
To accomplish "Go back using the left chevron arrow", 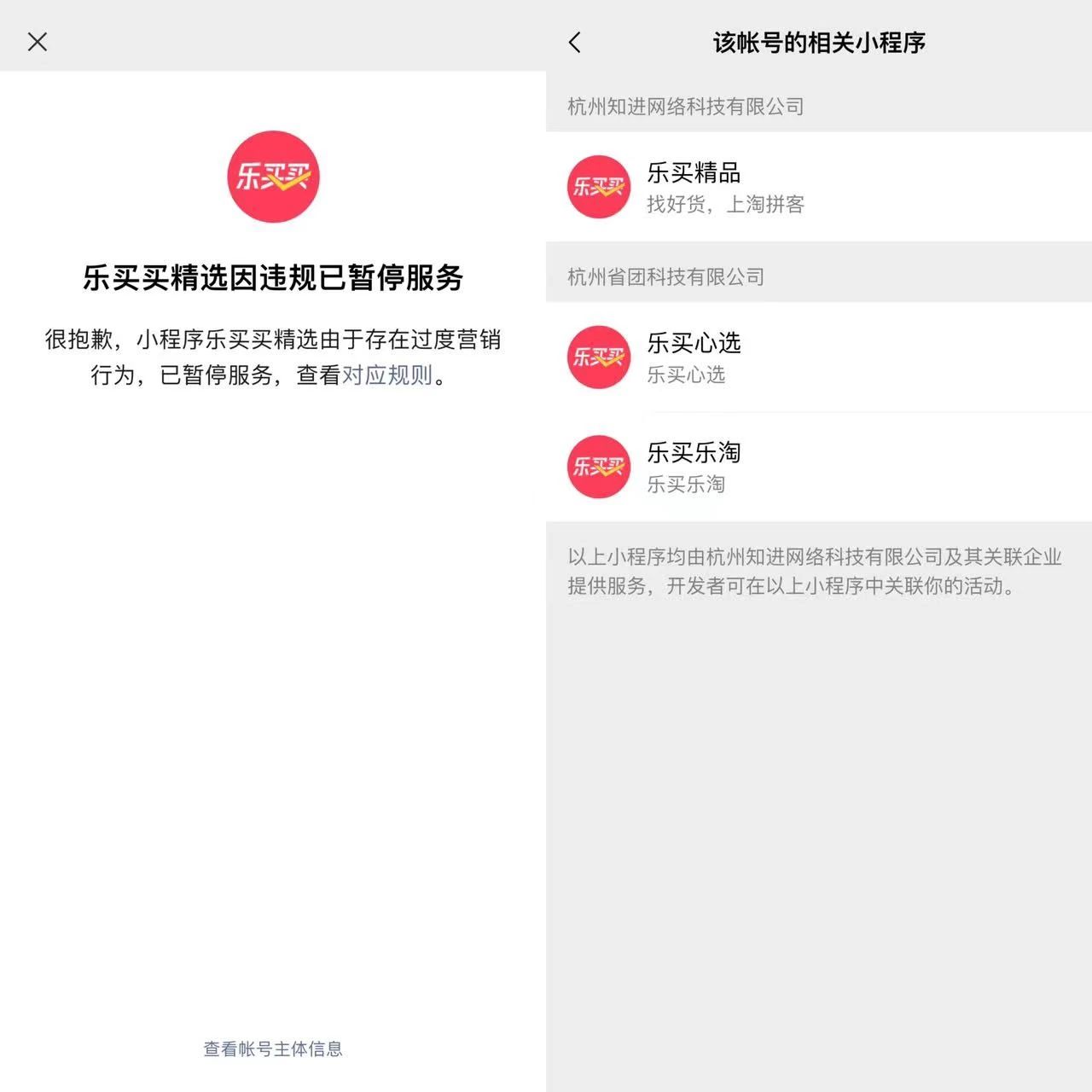I will pos(575,42).
